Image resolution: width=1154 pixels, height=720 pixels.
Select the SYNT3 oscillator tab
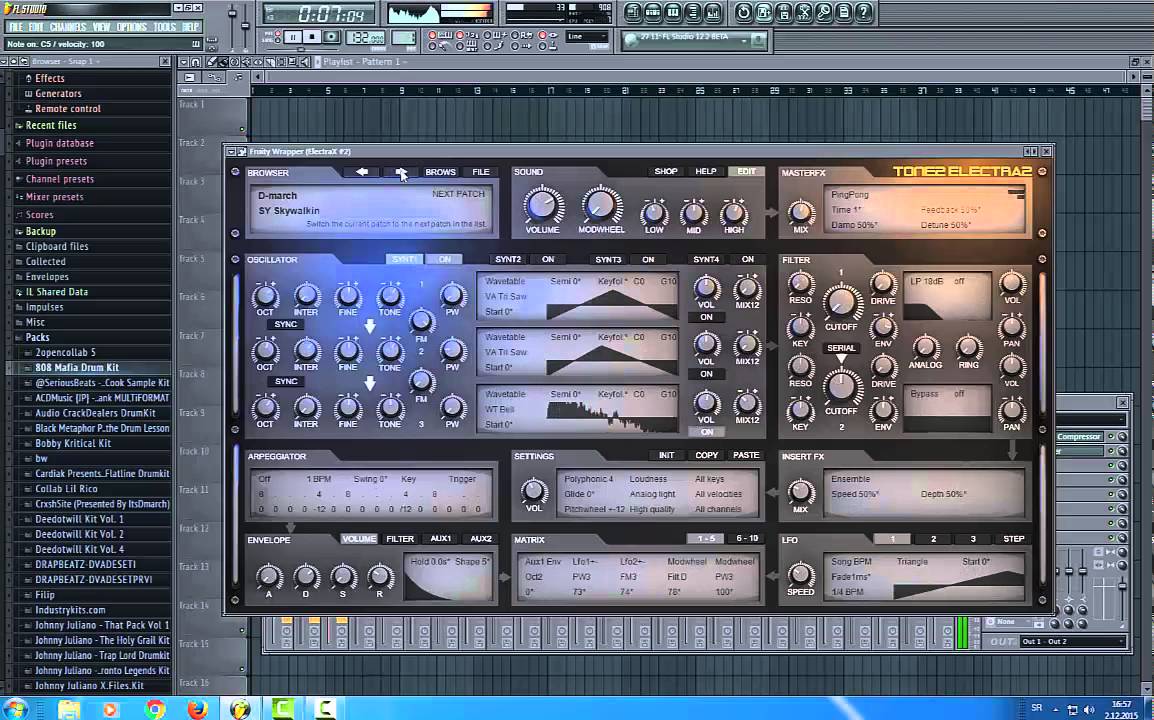(608, 259)
